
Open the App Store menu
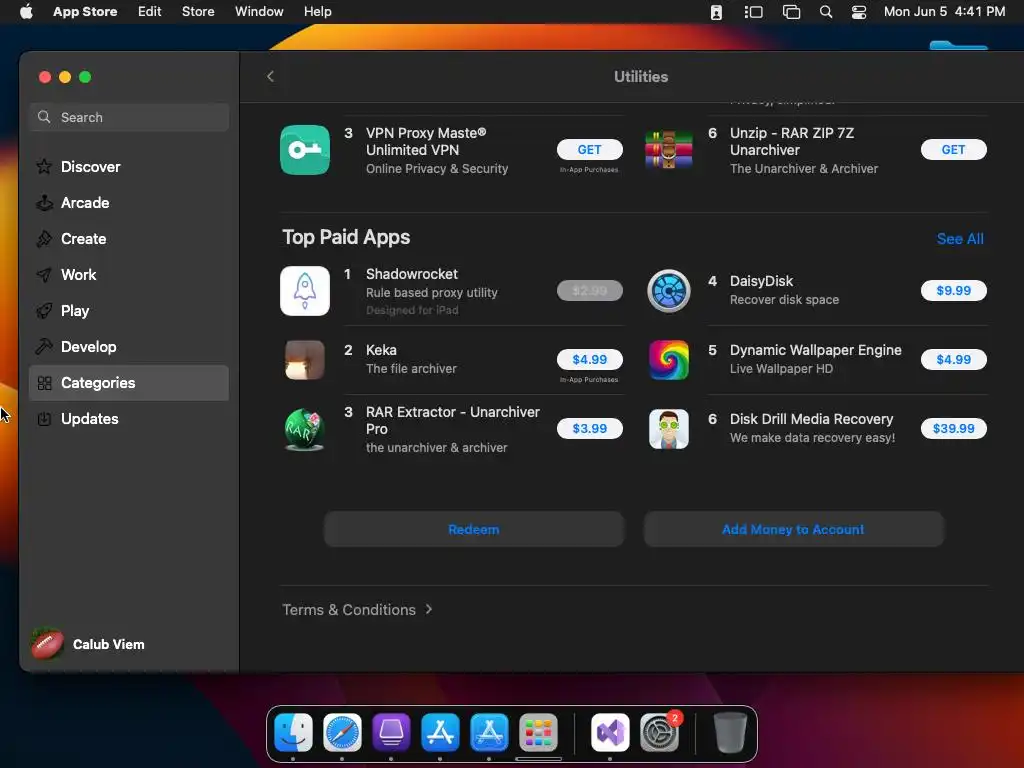[85, 12]
